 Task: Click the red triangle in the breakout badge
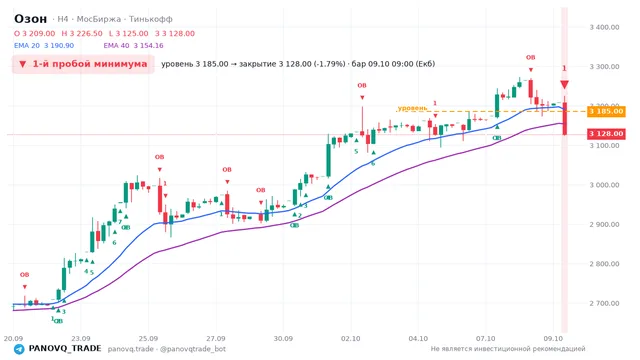click(23, 64)
